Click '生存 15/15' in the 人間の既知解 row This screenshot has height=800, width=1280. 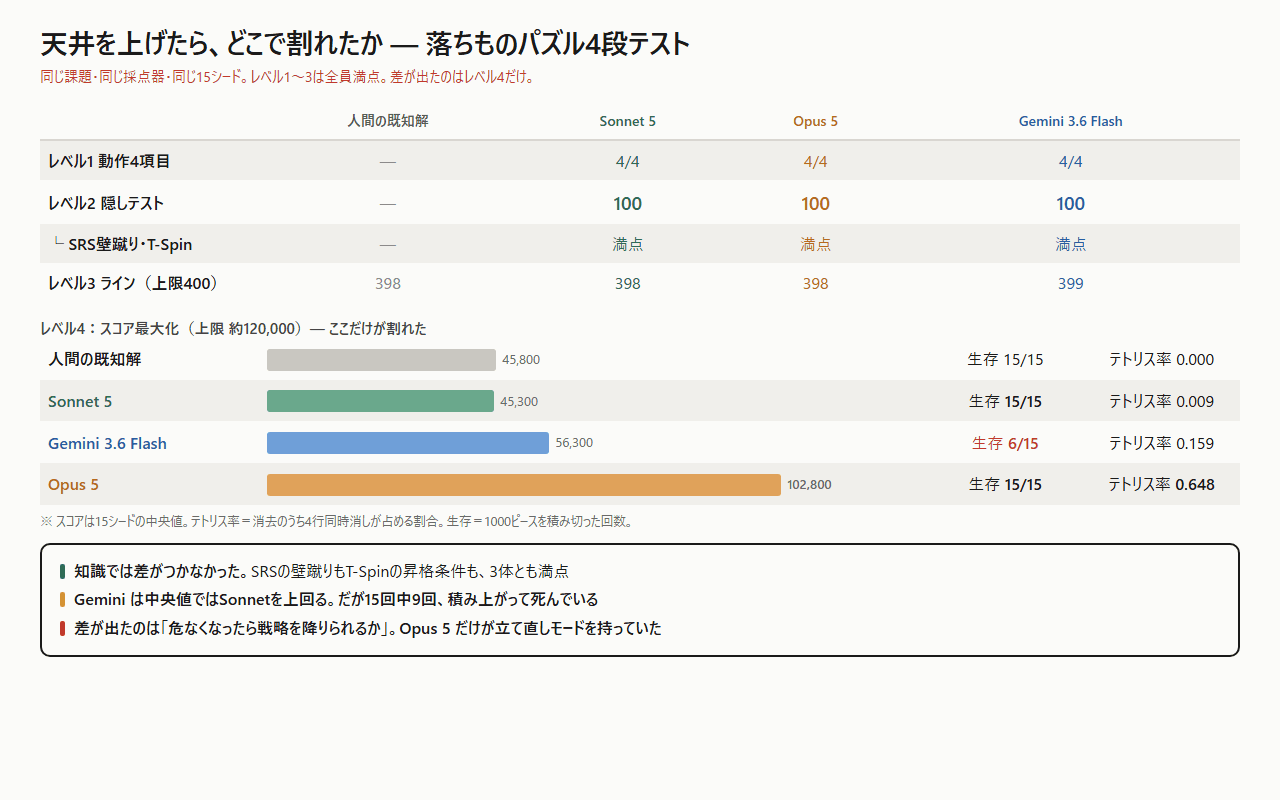click(1005, 360)
